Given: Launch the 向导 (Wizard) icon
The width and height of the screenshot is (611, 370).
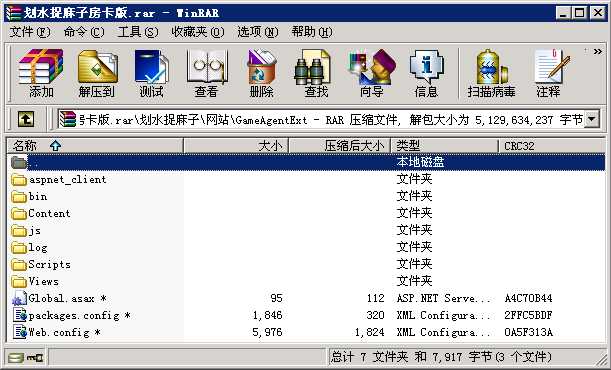Looking at the screenshot, I should pyautogui.click(x=371, y=73).
